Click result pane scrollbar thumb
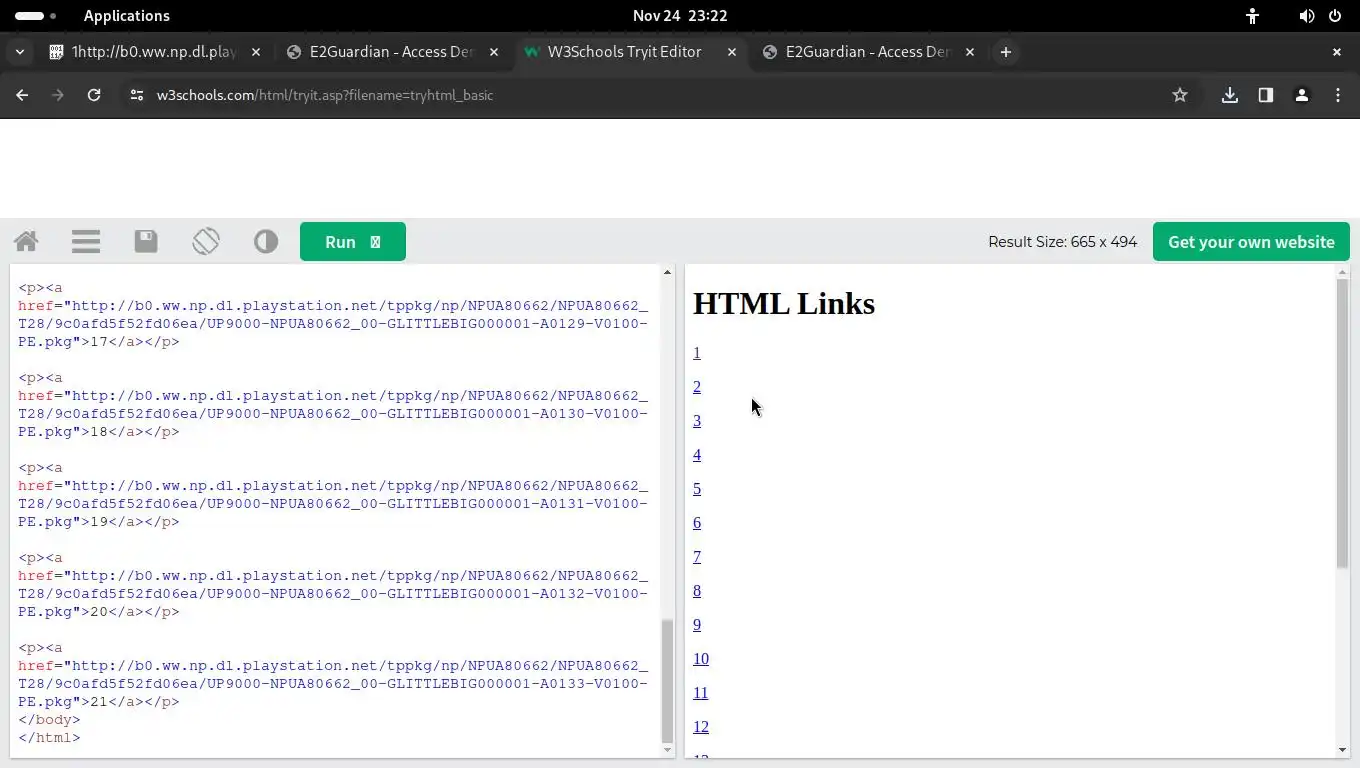 click(1342, 423)
